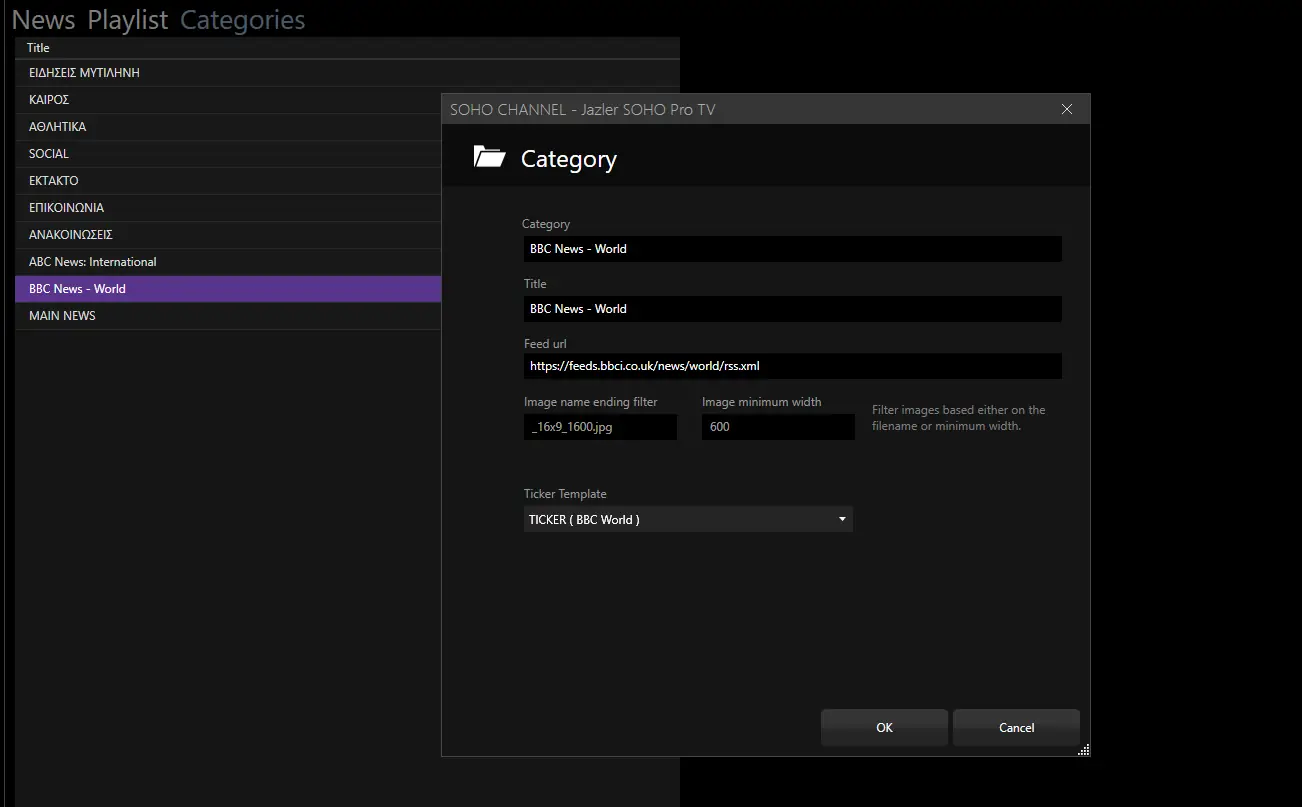The height and width of the screenshot is (807, 1302).
Task: Click the folder icon beside Category heading
Action: [489, 157]
